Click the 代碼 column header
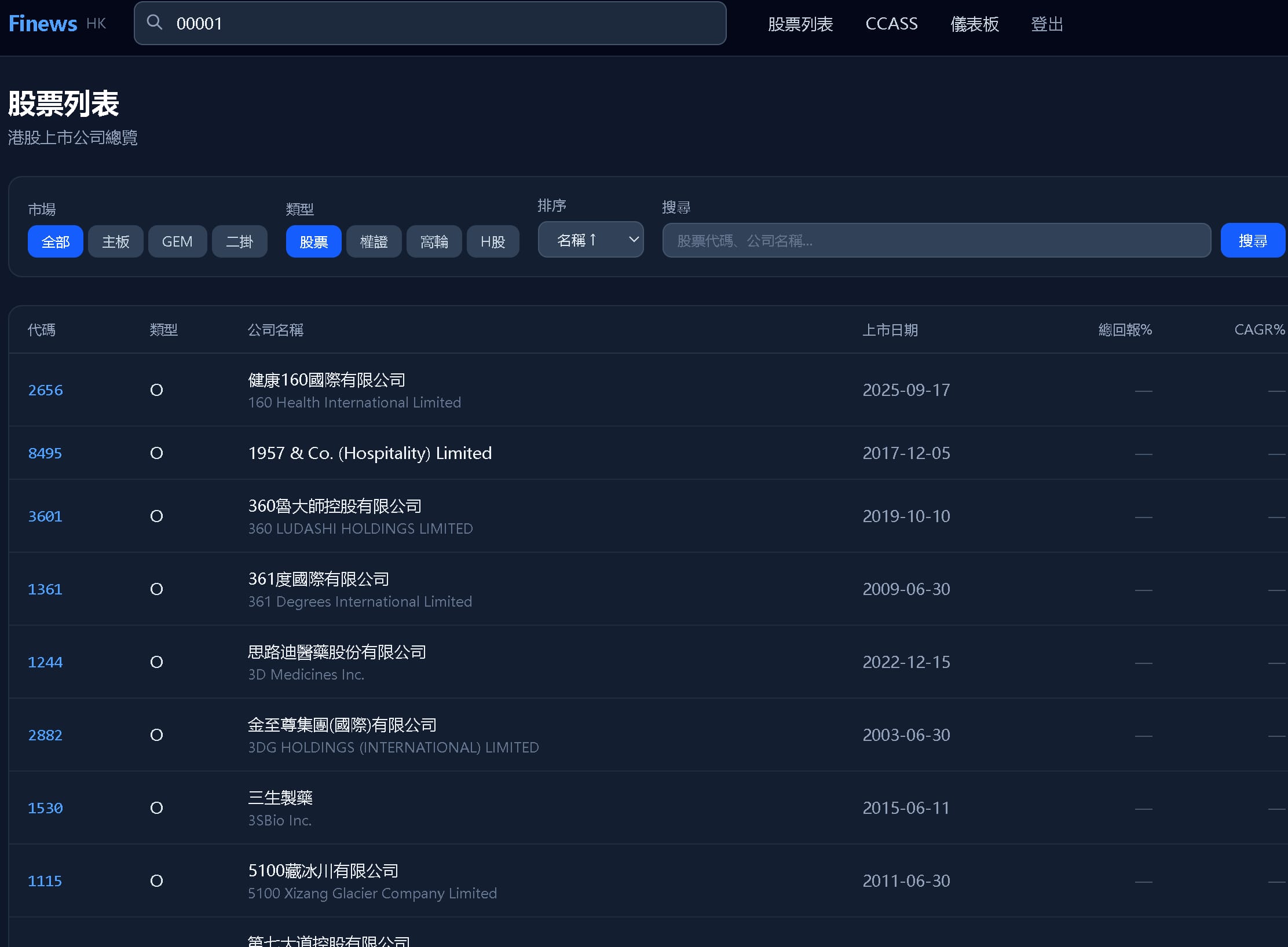Screen dimensions: 1288x947 point(42,330)
